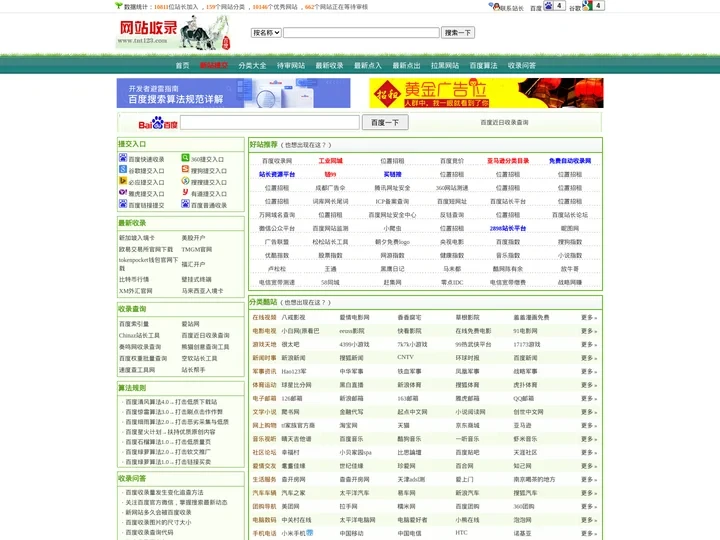Open the 中关村在线 link
This screenshot has width=720, height=540.
296,520
